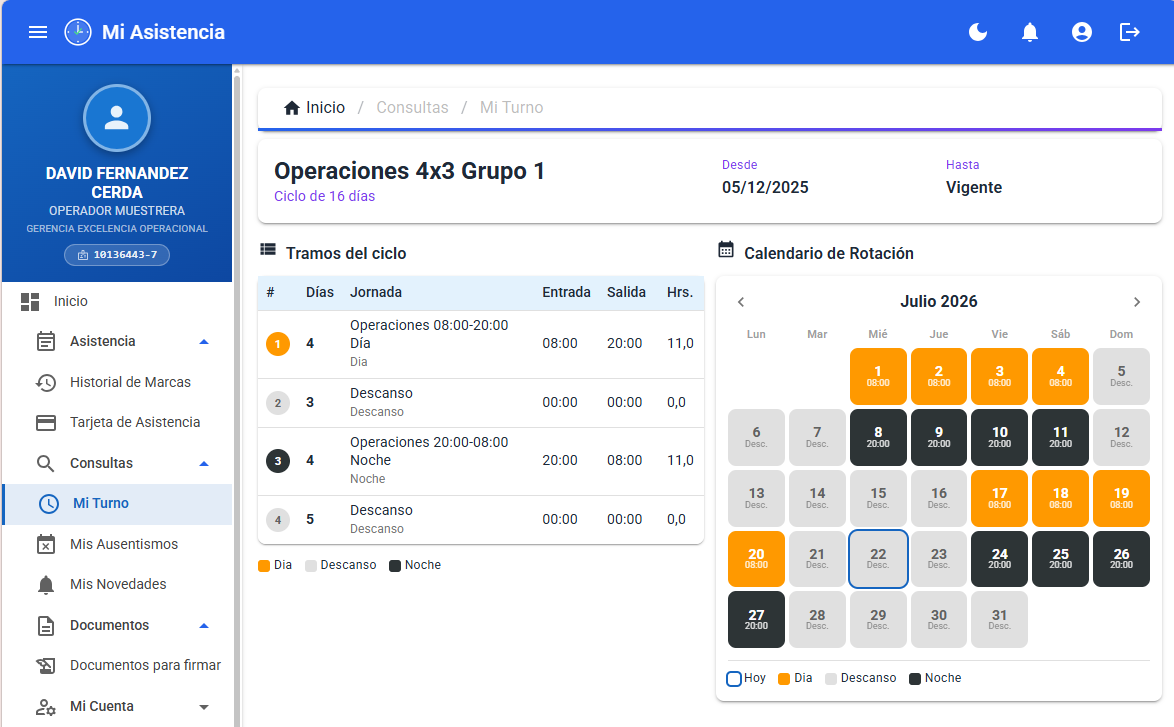
Task: Click the home icon in breadcrumb
Action: point(292,108)
